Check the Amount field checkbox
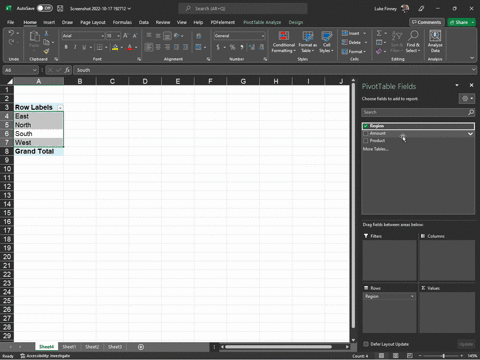Viewport: 480px width, 360px height. click(366, 133)
